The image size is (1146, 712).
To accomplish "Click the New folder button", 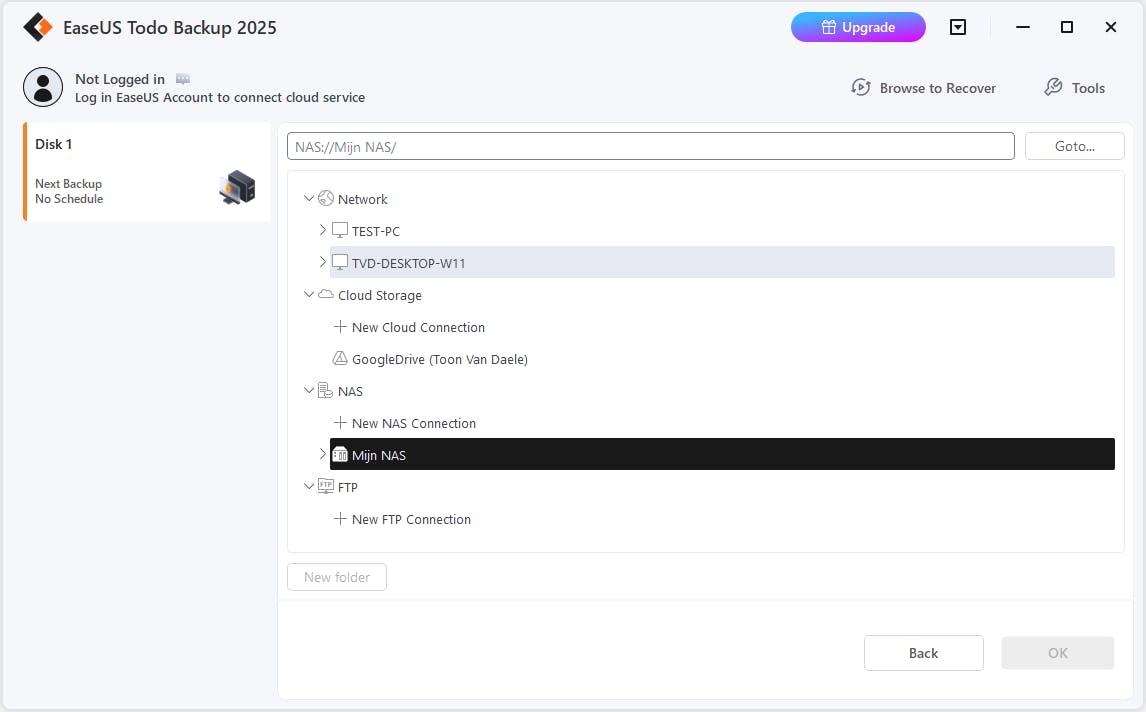I will coord(337,577).
